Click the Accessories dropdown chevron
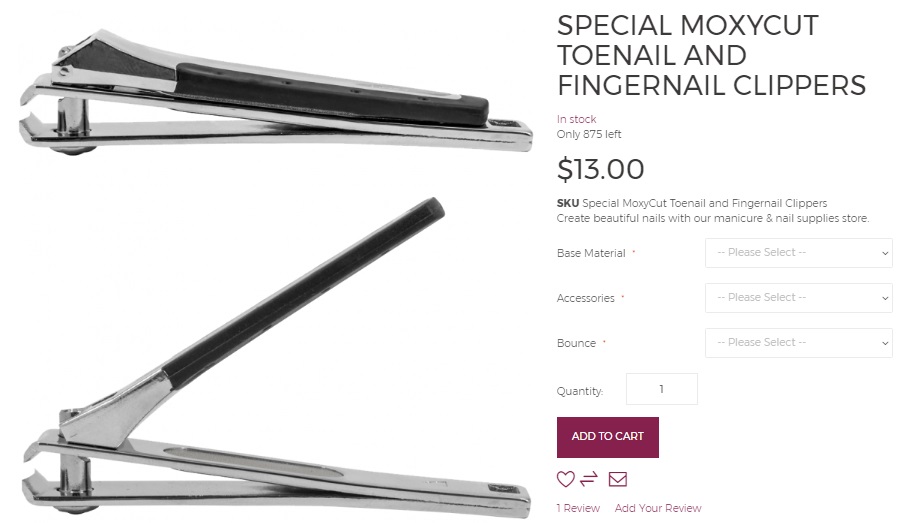Viewport: 903px width, 523px height. 885,298
